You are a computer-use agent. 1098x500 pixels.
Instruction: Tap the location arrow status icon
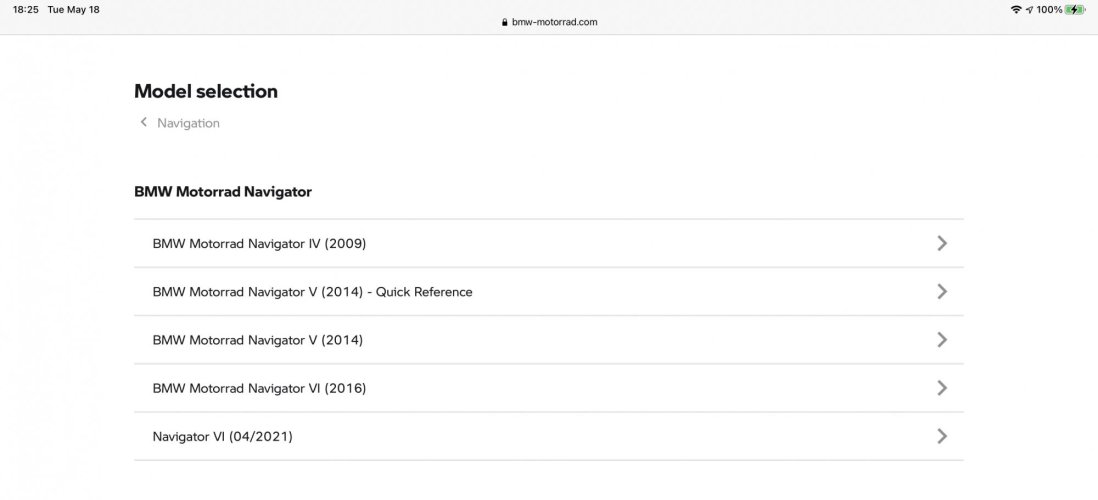[1029, 10]
